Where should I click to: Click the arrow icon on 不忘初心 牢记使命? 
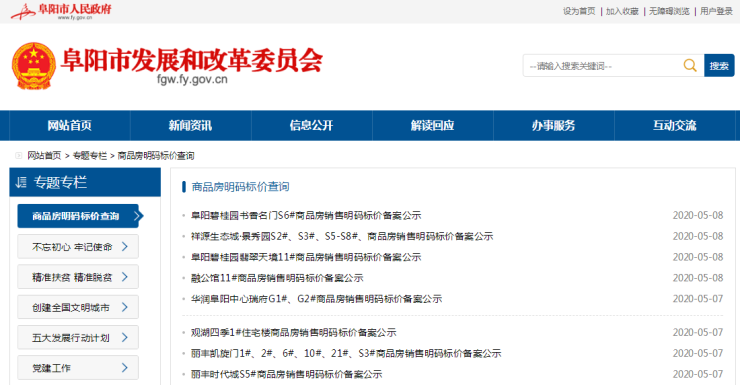tap(125, 246)
